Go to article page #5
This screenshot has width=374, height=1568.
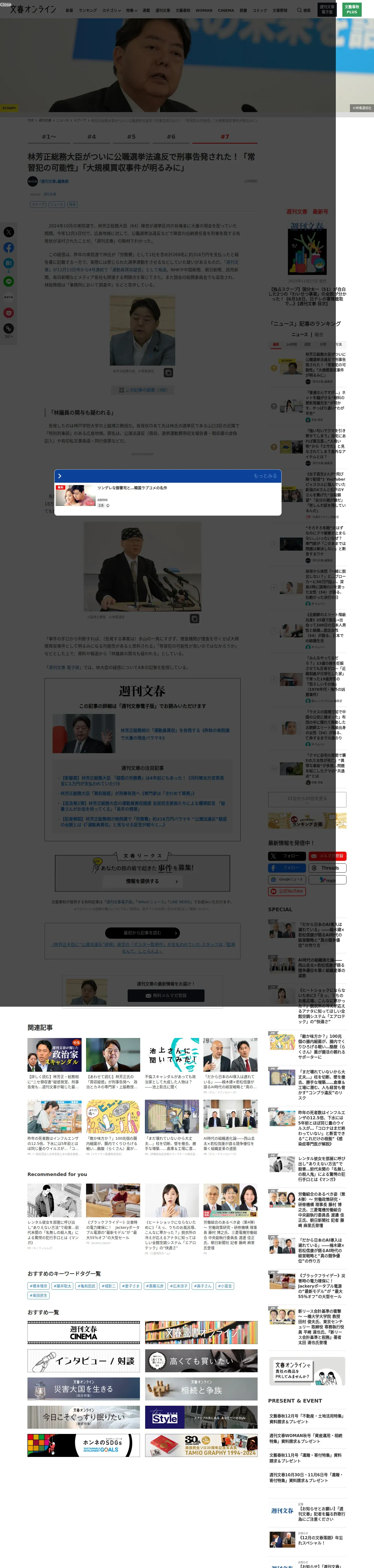(x=132, y=137)
